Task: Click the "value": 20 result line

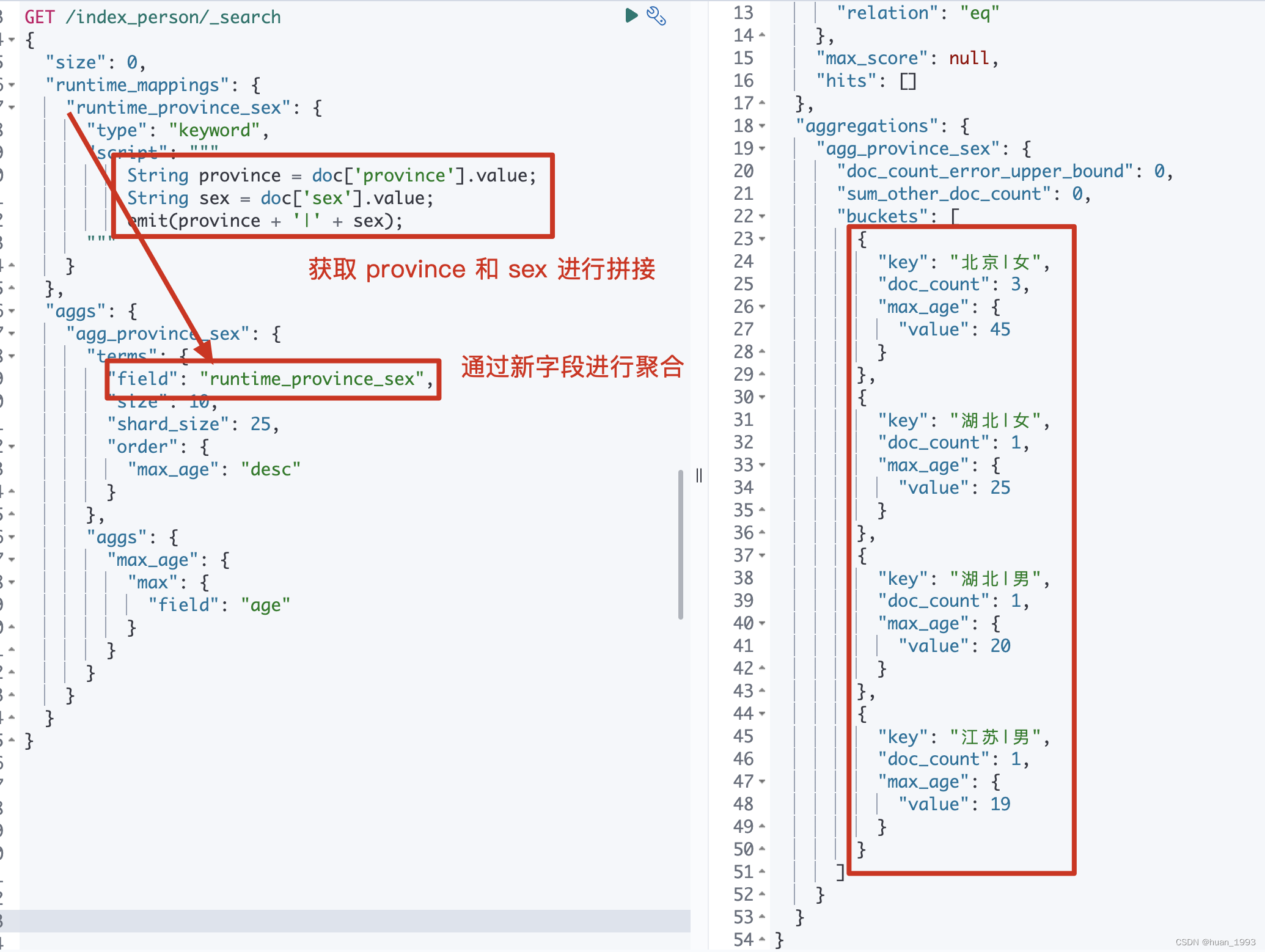Action: pos(955,646)
